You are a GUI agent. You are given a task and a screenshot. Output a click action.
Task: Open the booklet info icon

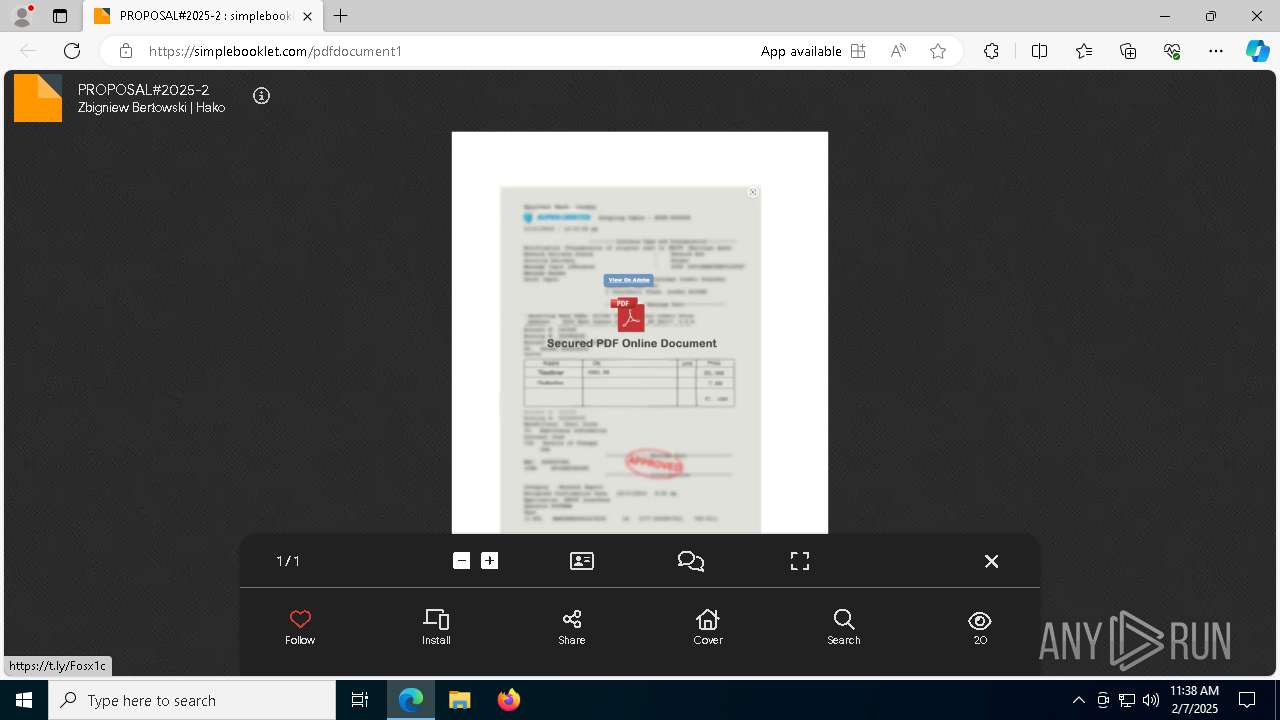click(261, 96)
